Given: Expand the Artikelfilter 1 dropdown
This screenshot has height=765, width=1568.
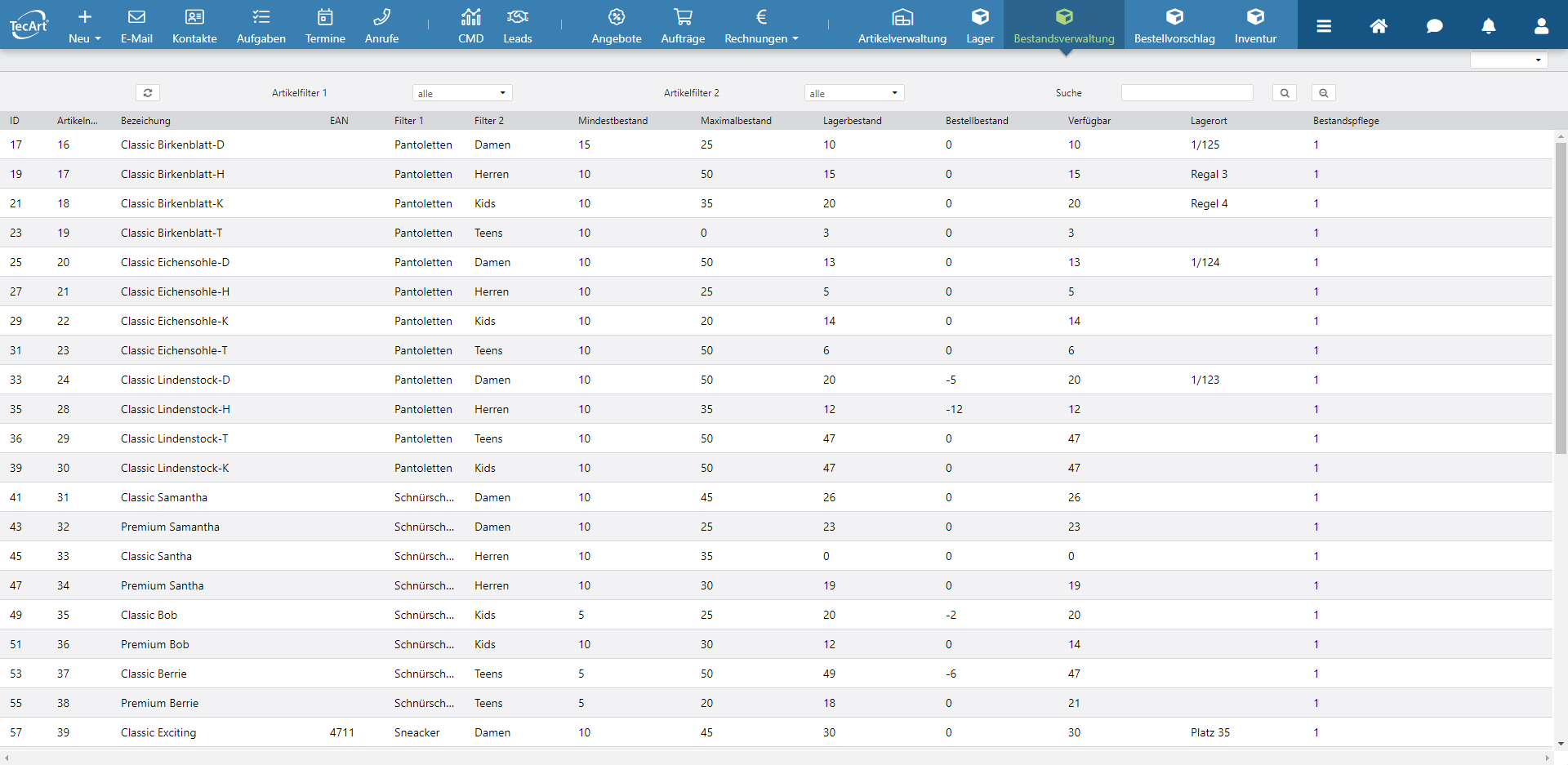Looking at the screenshot, I should (x=461, y=93).
